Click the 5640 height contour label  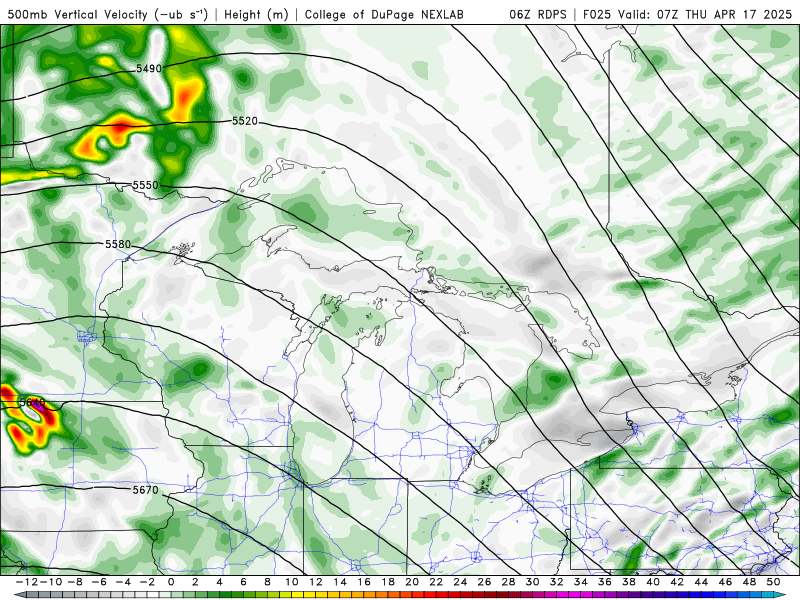click(33, 403)
